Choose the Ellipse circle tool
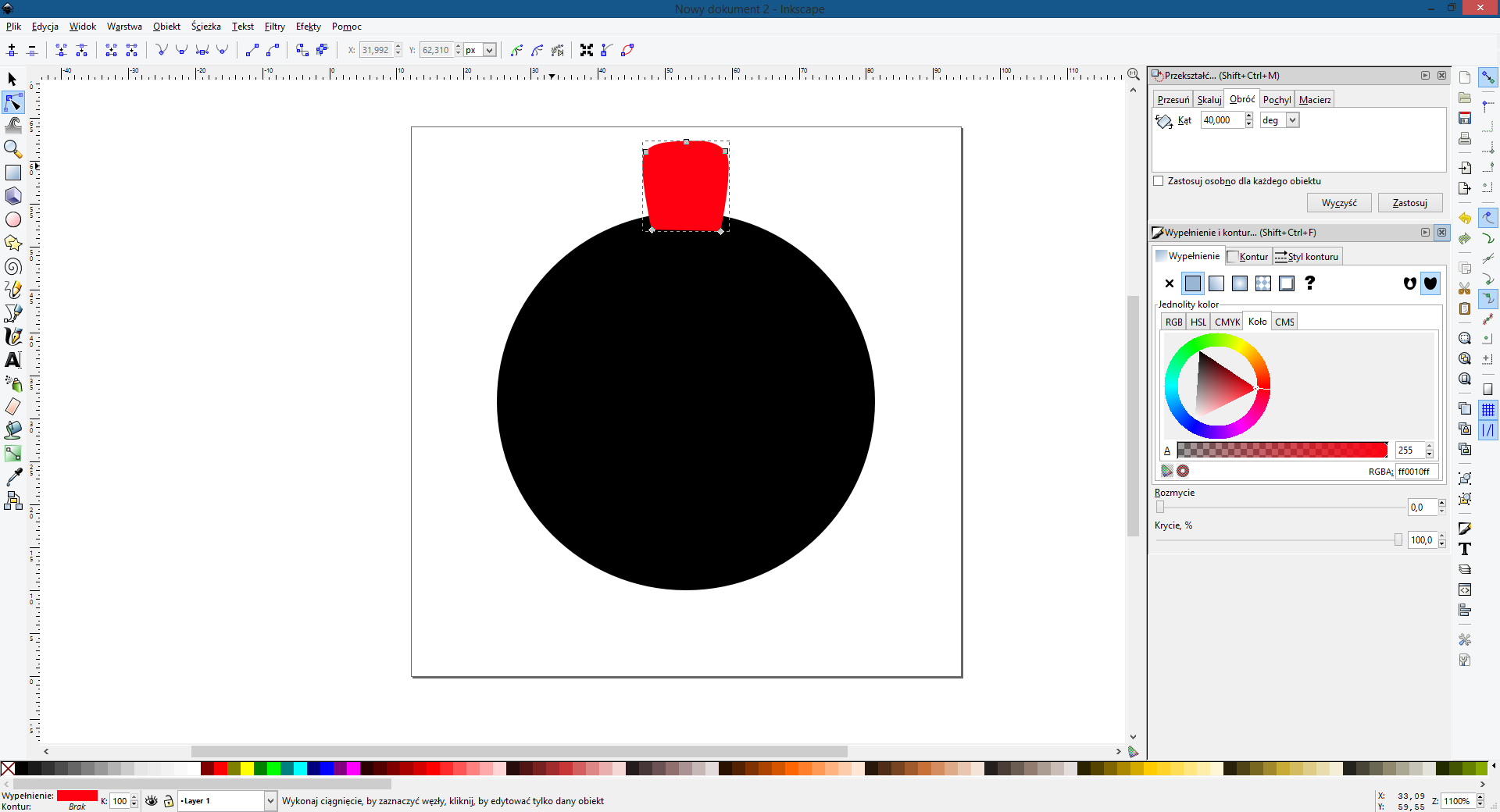The image size is (1500, 812). pyautogui.click(x=13, y=220)
